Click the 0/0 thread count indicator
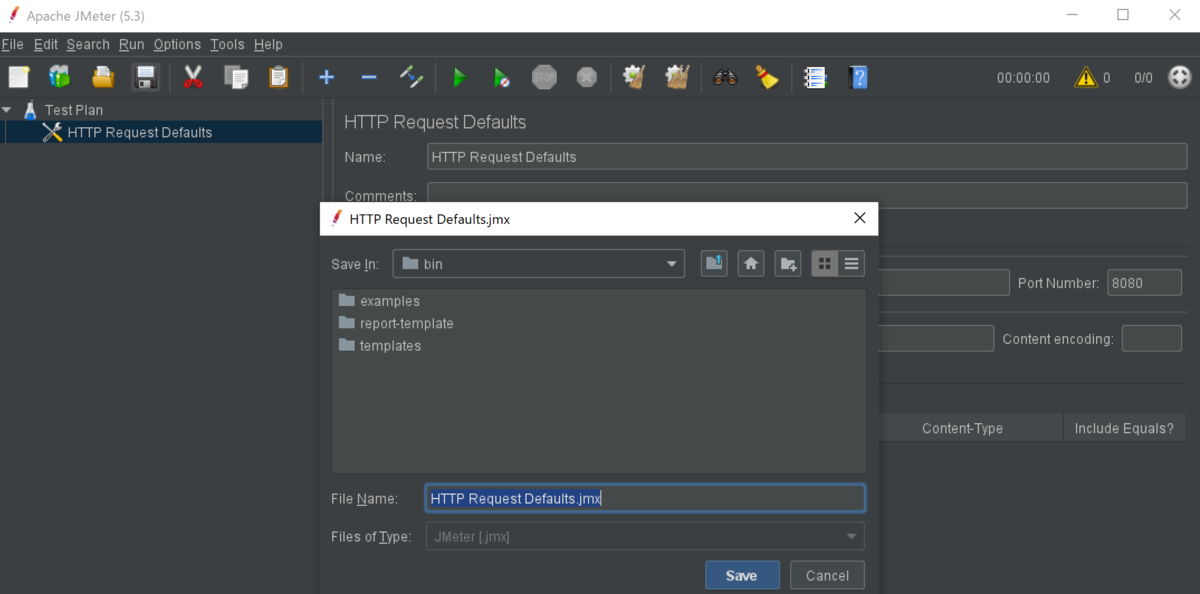This screenshot has width=1200, height=594. click(x=1143, y=77)
